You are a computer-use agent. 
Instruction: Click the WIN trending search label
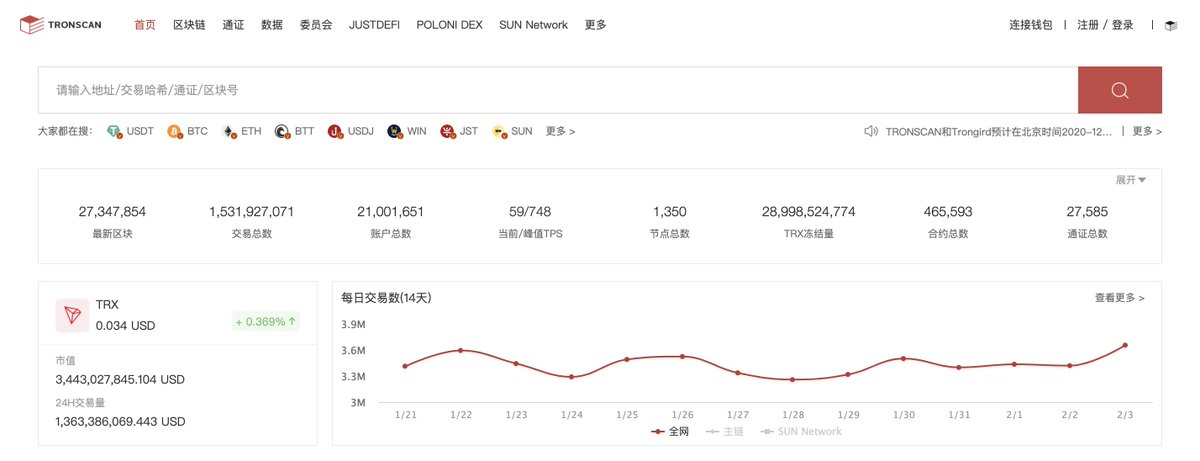point(416,131)
